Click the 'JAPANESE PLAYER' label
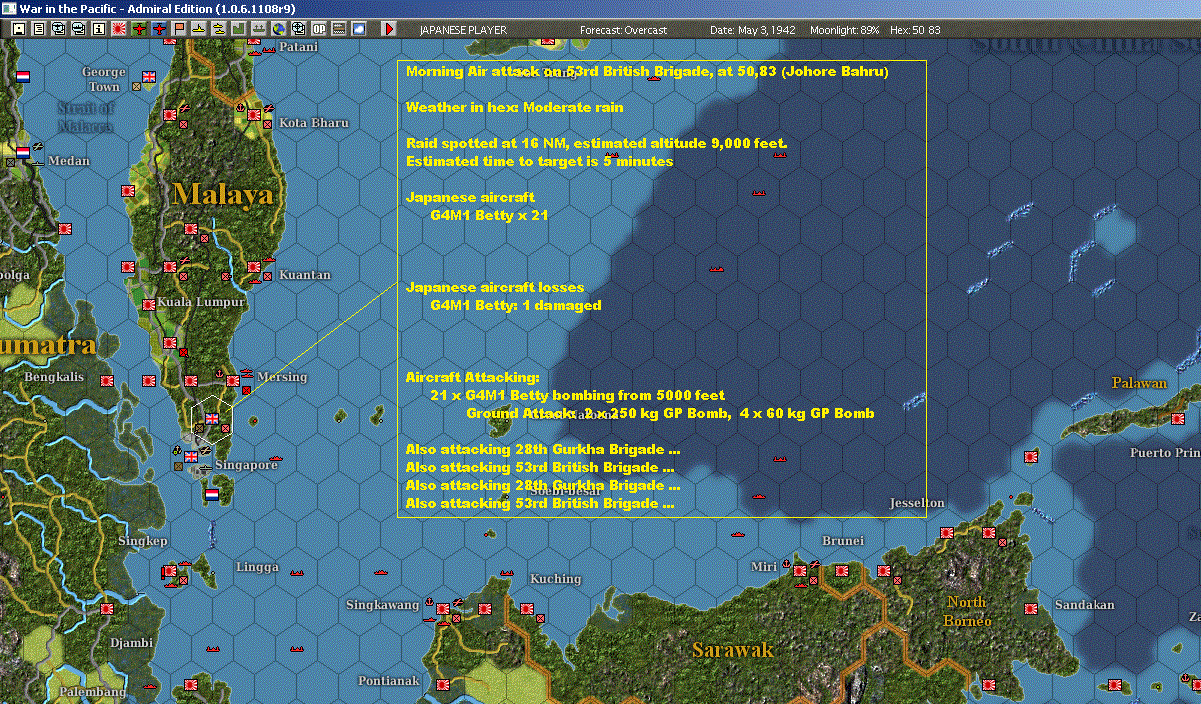The image size is (1201, 704). click(x=463, y=30)
